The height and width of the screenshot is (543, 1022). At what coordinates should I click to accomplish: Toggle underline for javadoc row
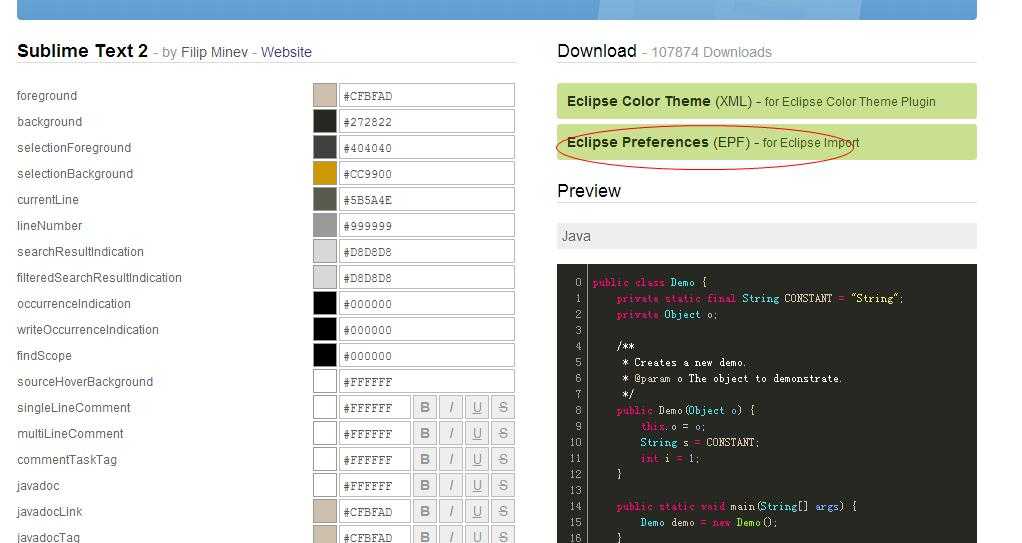[x=476, y=486]
